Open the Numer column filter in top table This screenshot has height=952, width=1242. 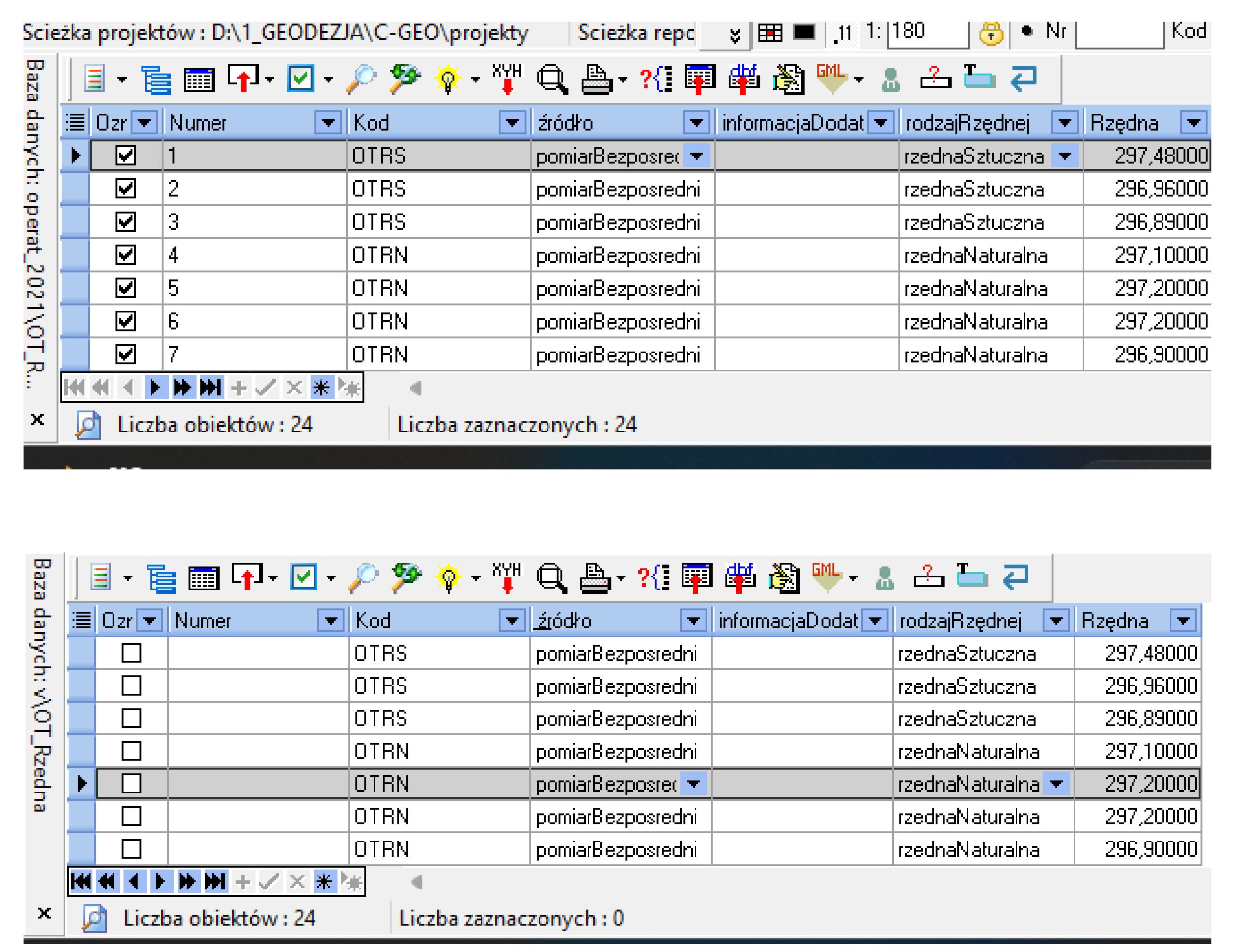328,123
